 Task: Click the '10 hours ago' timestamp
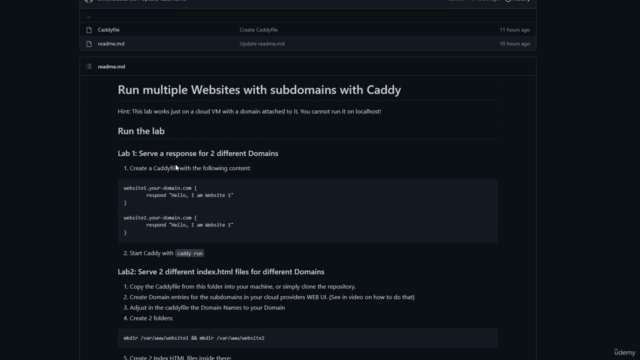point(515,44)
